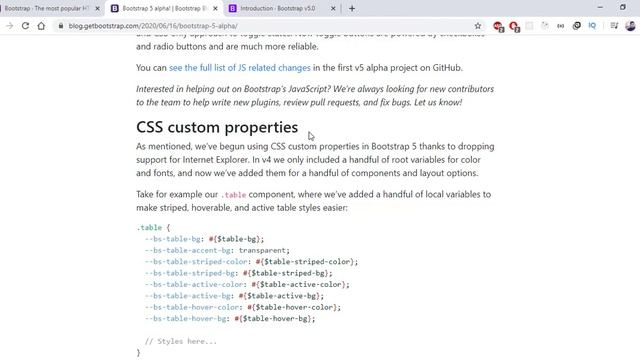Open the second red extension icon with badge
This screenshot has width=640, height=360.
coord(514,26)
